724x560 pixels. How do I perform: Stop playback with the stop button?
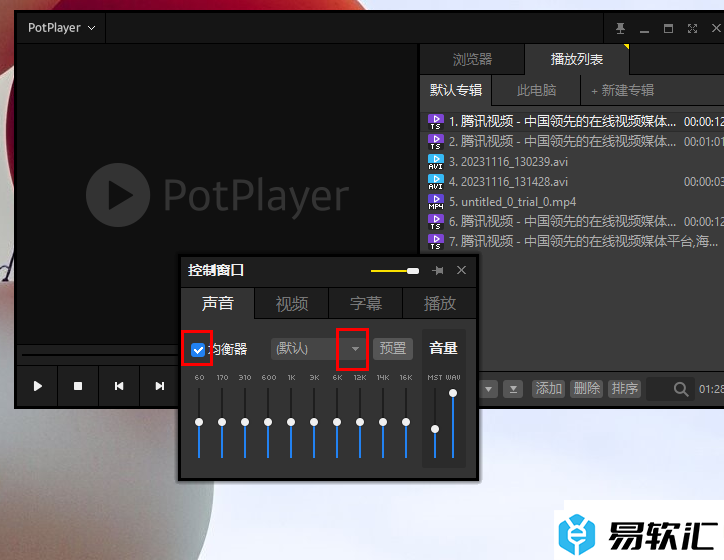click(78, 386)
